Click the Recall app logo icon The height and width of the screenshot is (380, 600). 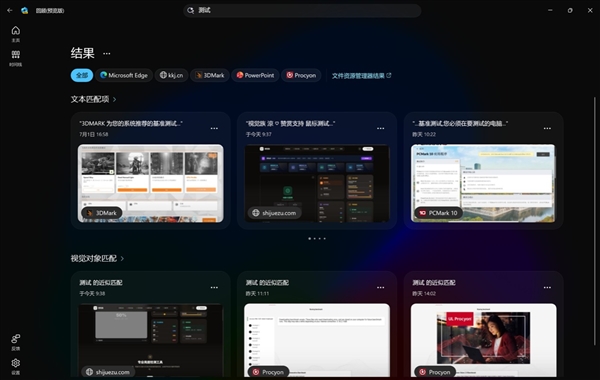(x=25, y=10)
